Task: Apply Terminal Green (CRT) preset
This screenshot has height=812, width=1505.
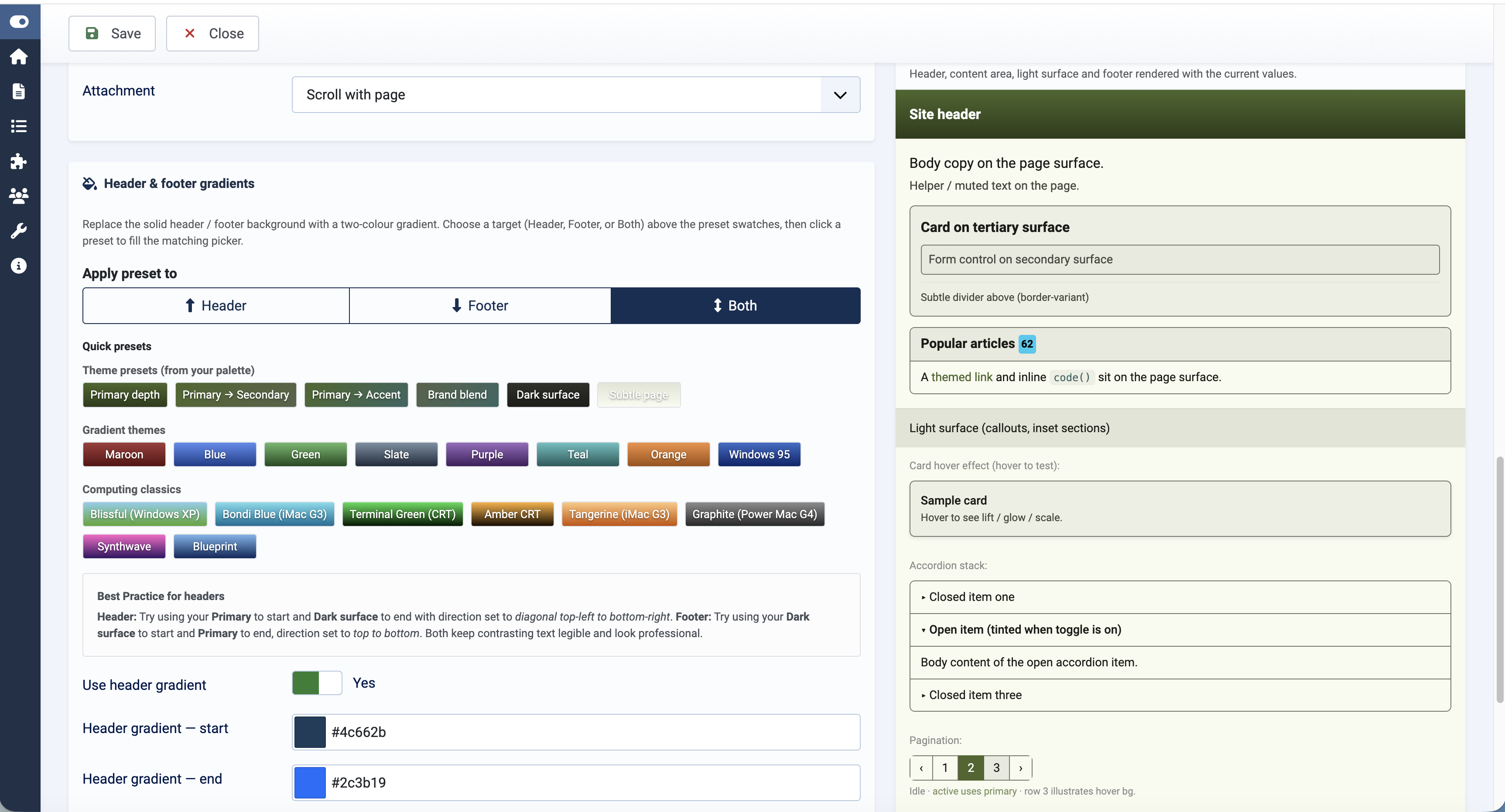Action: click(x=403, y=514)
